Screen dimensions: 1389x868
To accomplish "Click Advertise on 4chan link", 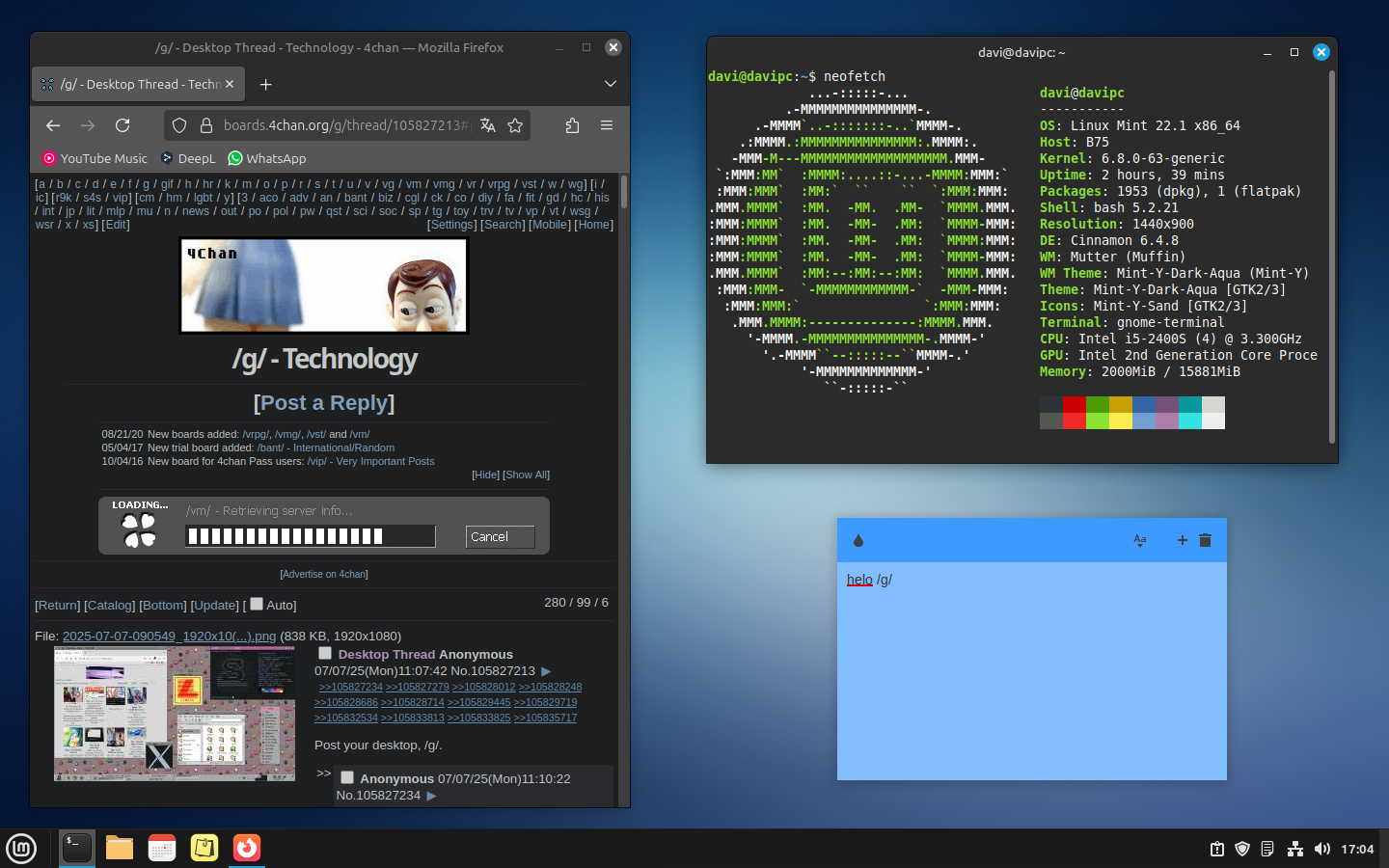I will point(324,574).
